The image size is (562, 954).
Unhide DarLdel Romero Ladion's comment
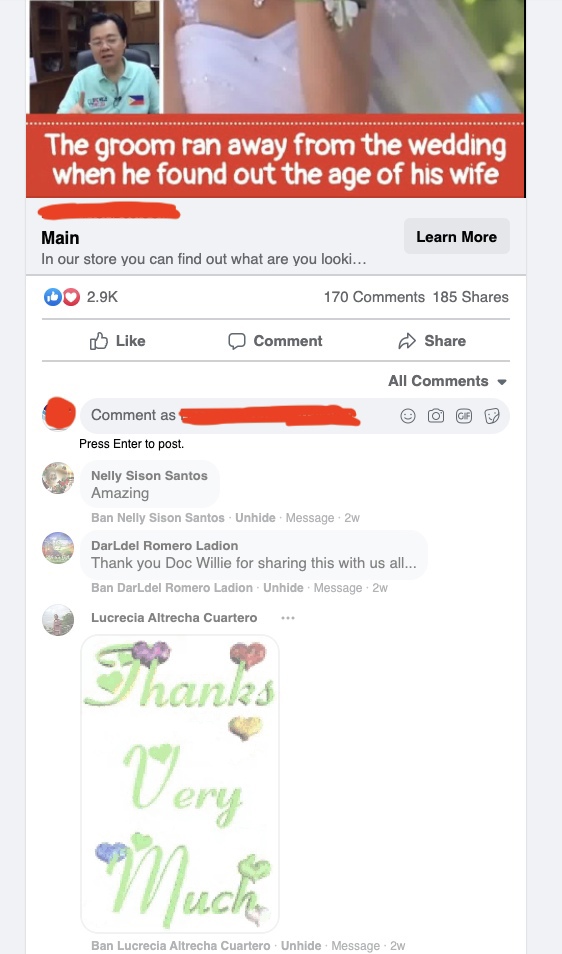click(x=283, y=588)
